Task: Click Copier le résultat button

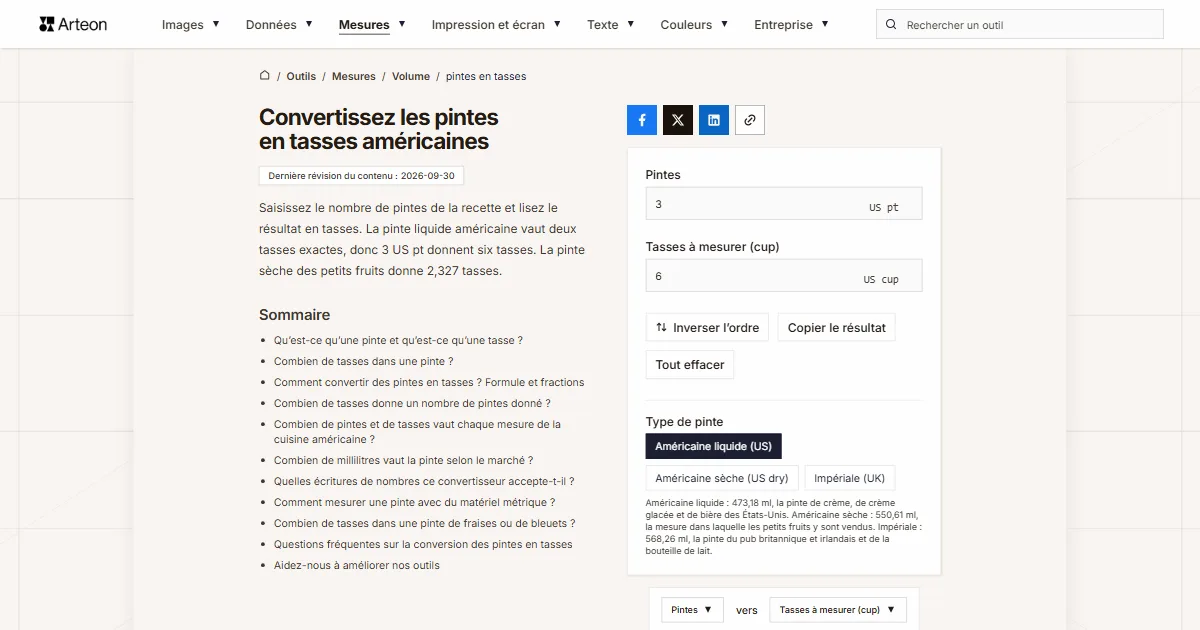Action: (x=837, y=328)
